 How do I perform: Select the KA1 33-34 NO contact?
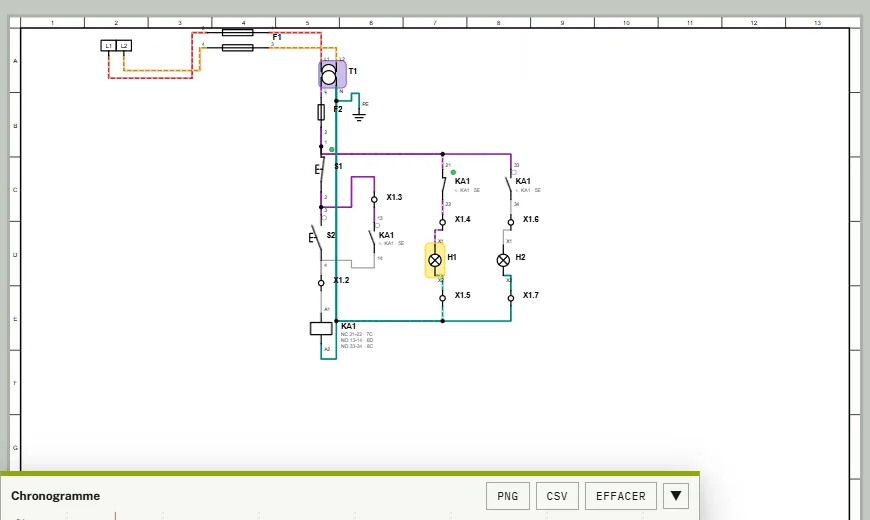pyautogui.click(x=509, y=186)
